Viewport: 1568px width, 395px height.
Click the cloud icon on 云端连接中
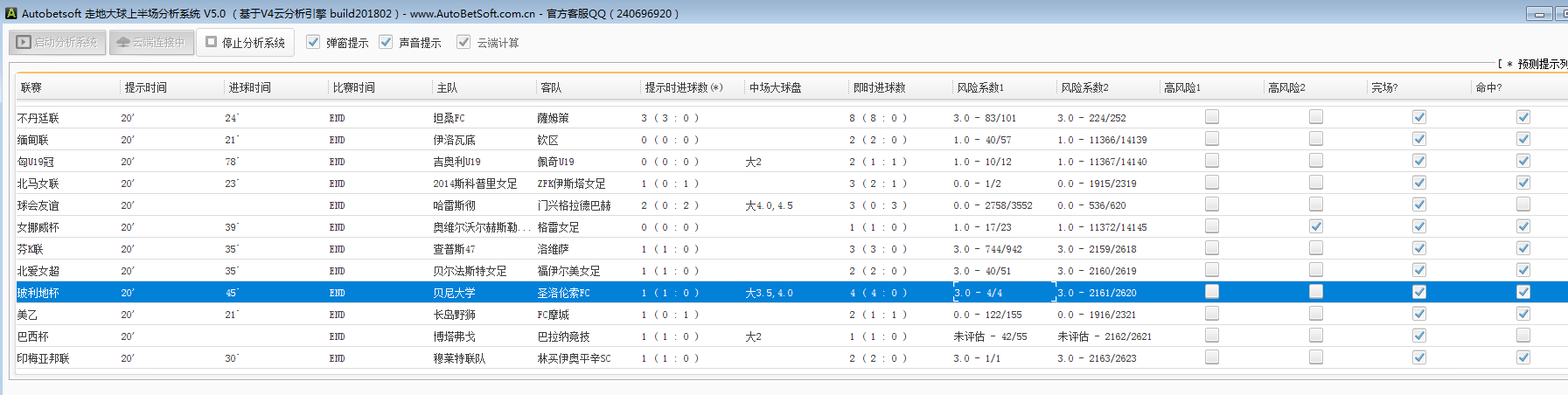[123, 42]
